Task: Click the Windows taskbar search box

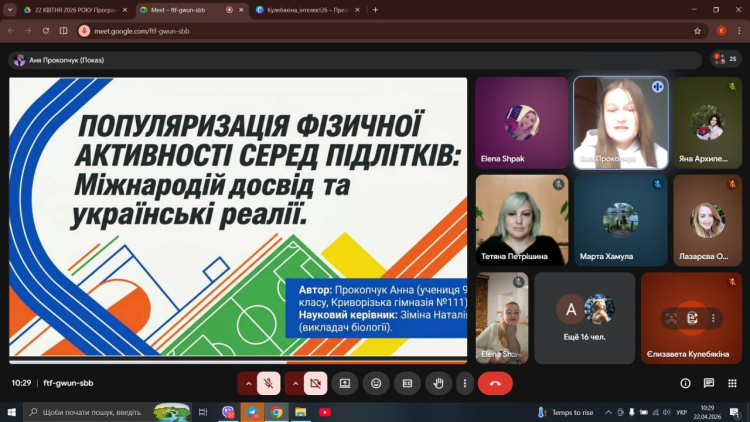Action: 105,412
